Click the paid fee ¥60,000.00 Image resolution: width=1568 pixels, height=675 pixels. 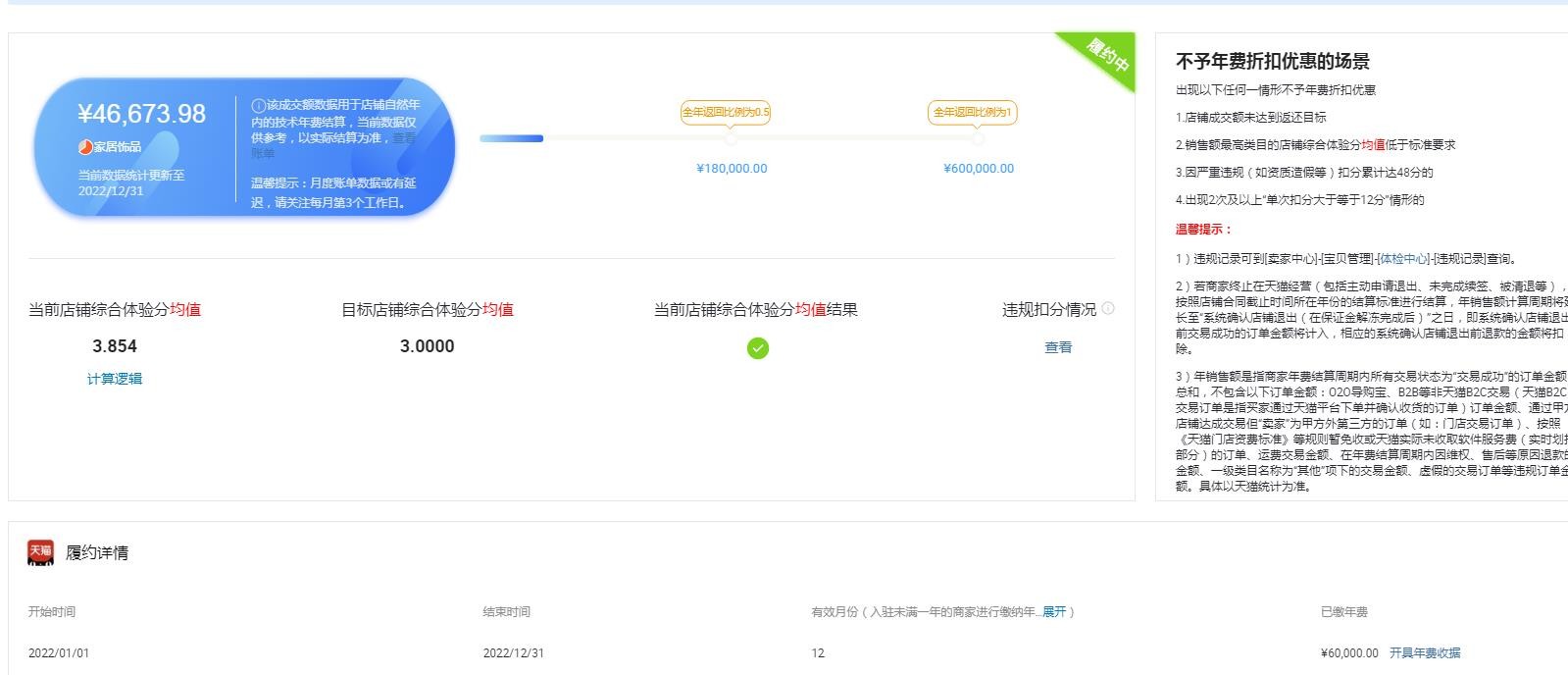[1349, 652]
